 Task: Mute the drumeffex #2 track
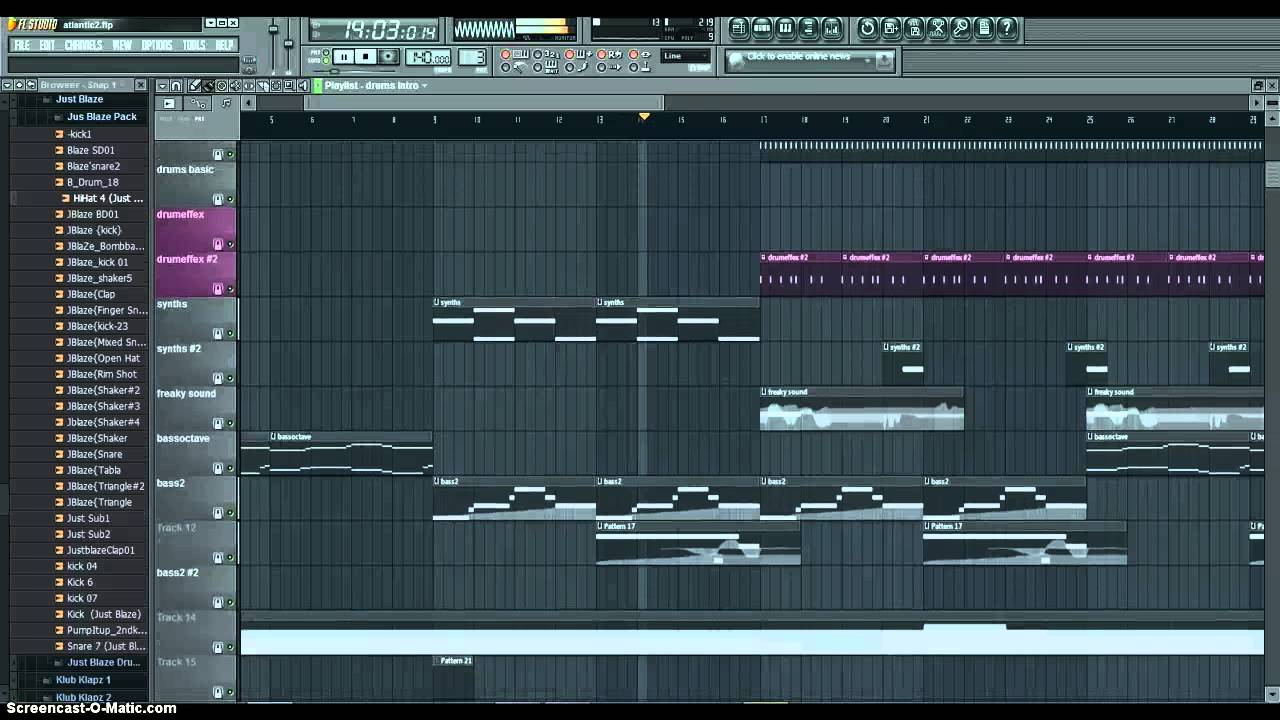pyautogui.click(x=230, y=289)
